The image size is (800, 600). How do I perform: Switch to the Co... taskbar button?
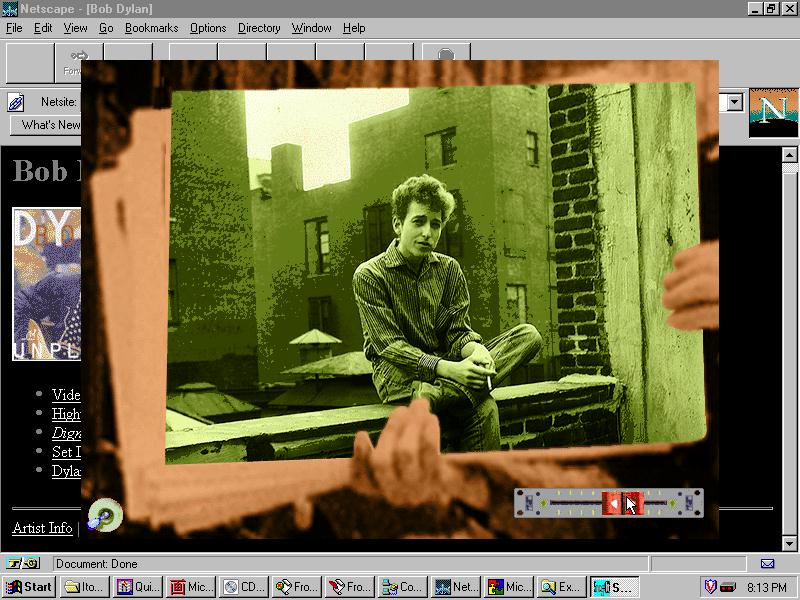403,587
